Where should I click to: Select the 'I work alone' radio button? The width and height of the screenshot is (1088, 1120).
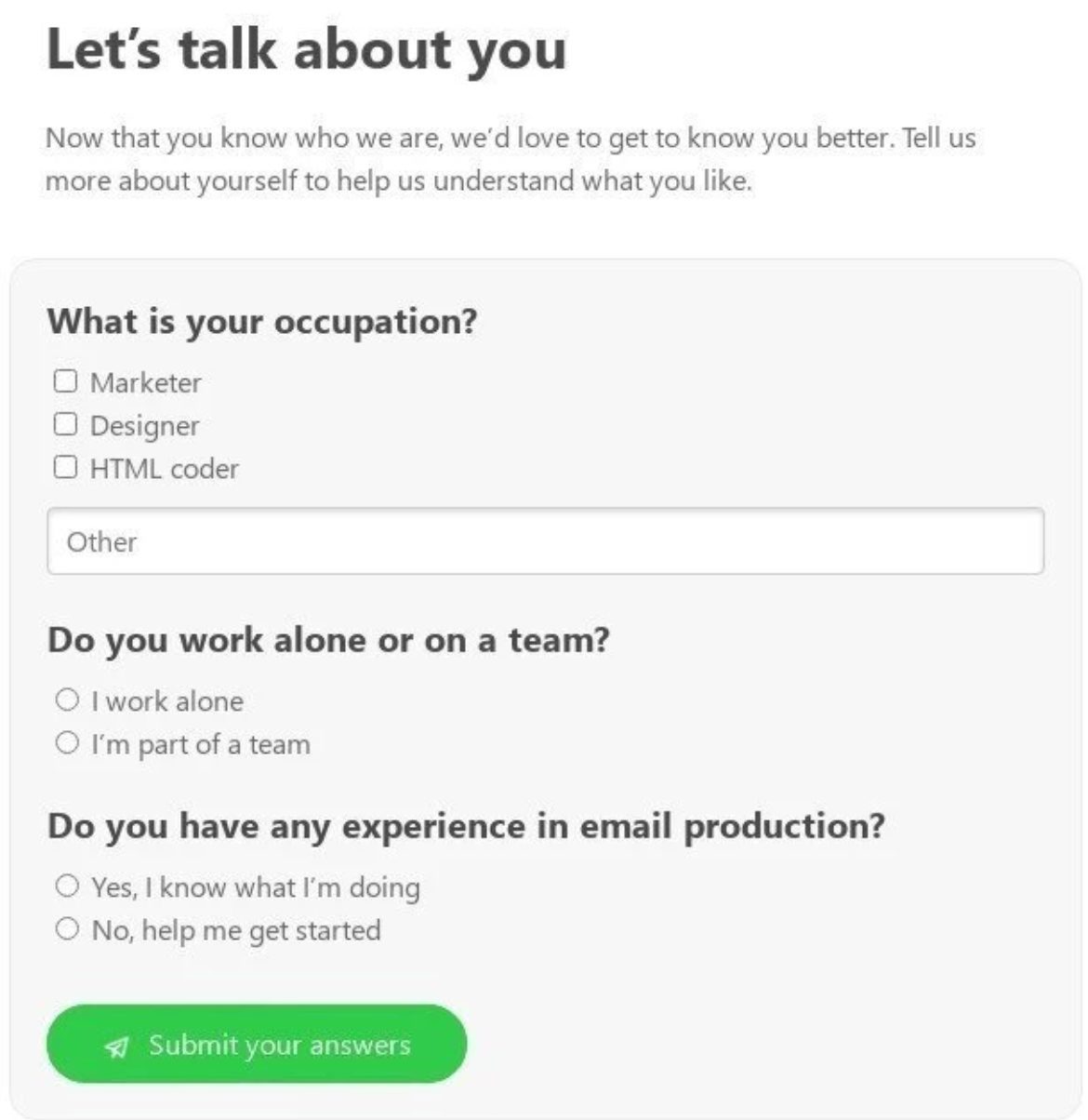[66, 699]
